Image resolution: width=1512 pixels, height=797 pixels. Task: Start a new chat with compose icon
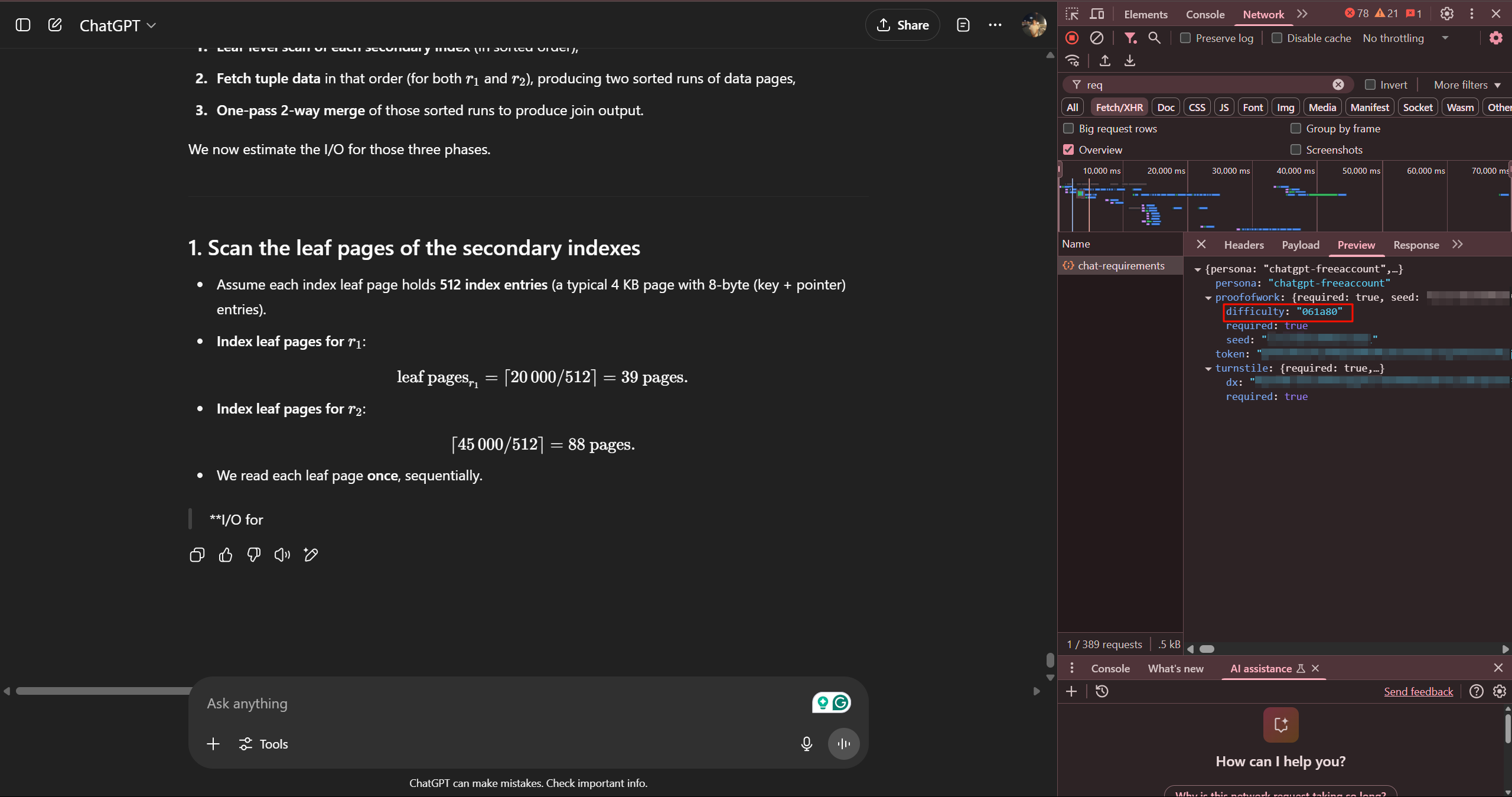(x=55, y=25)
